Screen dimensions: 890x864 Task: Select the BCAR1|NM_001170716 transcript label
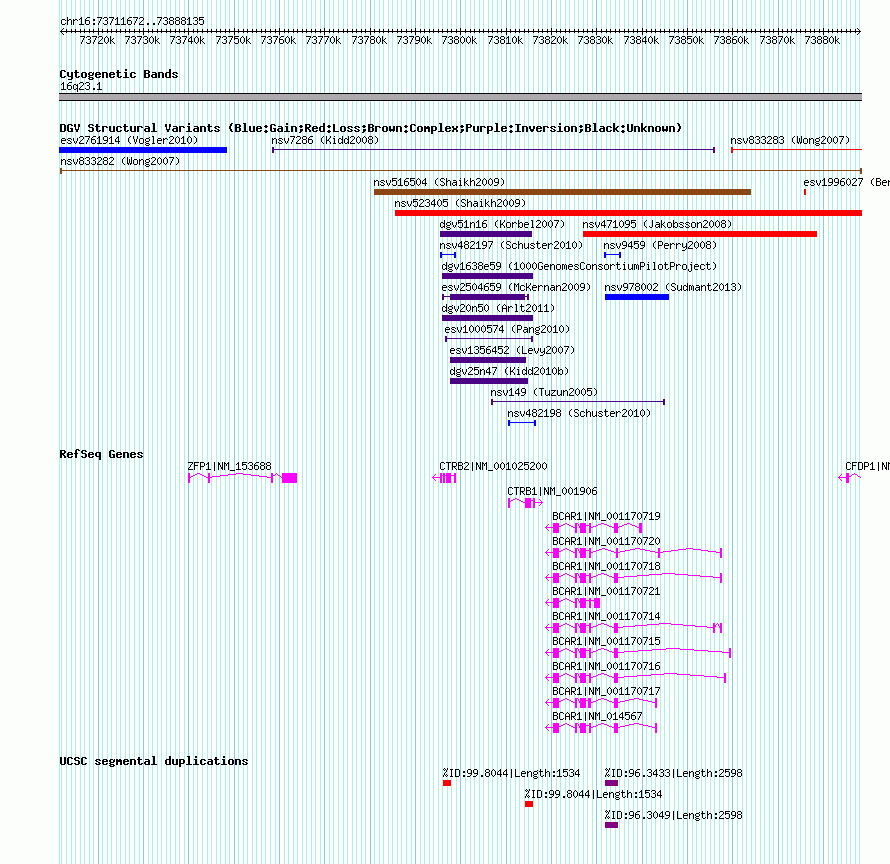pos(606,666)
